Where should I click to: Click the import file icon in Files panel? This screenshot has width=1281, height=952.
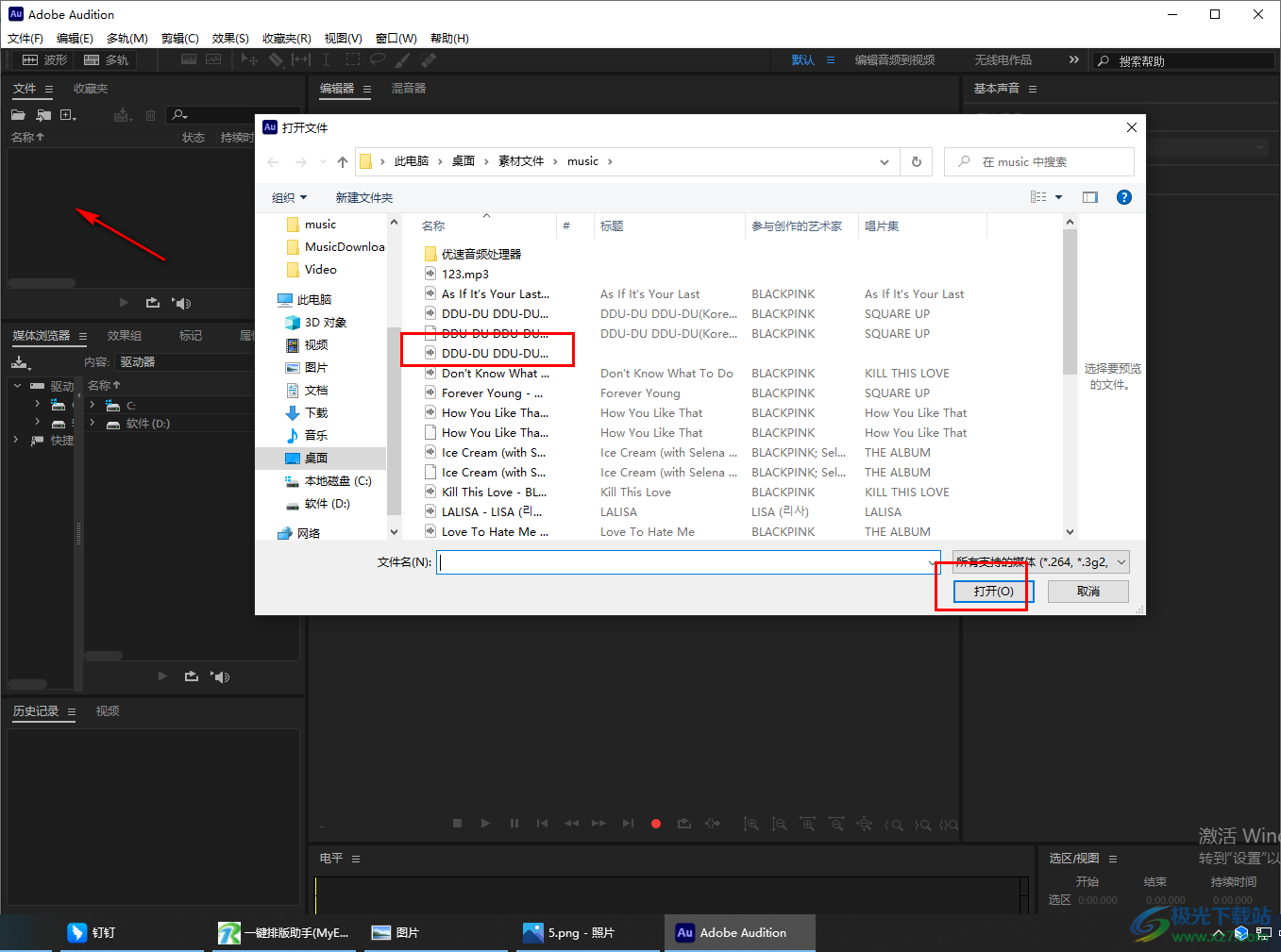click(43, 115)
